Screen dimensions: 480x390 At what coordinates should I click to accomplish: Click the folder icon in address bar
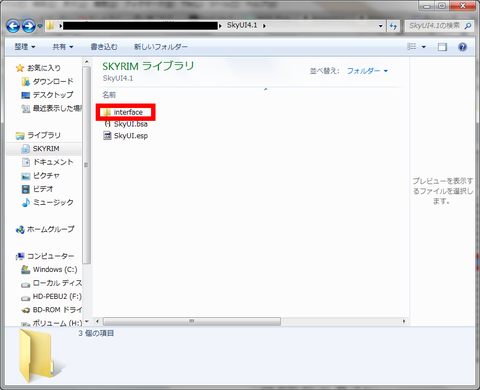(x=50, y=25)
